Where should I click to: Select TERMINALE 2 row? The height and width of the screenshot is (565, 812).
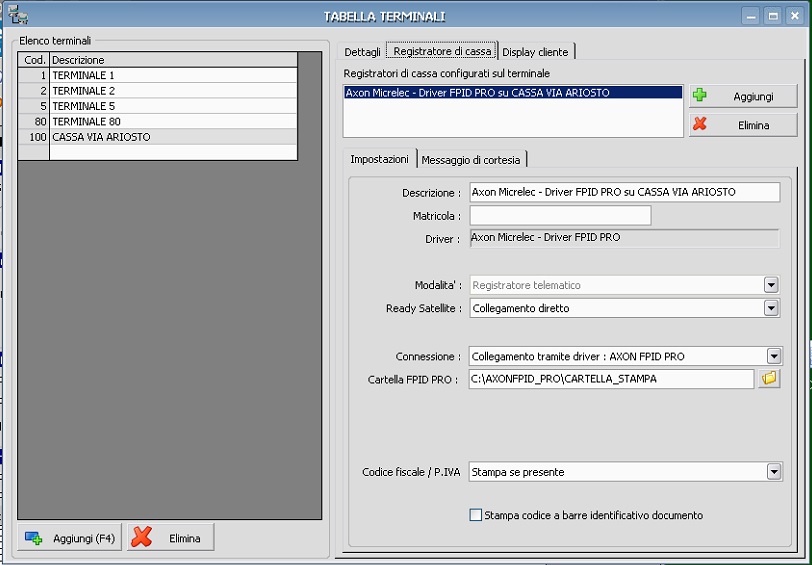click(x=157, y=91)
